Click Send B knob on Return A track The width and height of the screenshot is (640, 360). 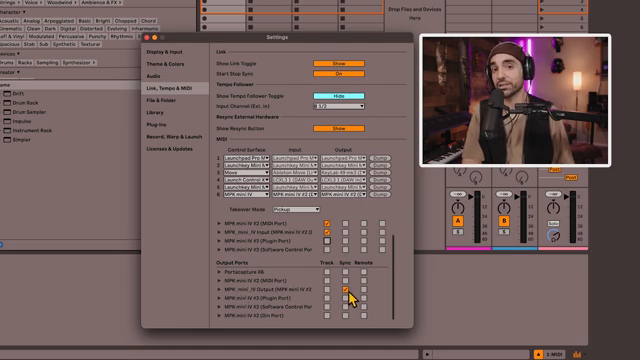click(476, 177)
